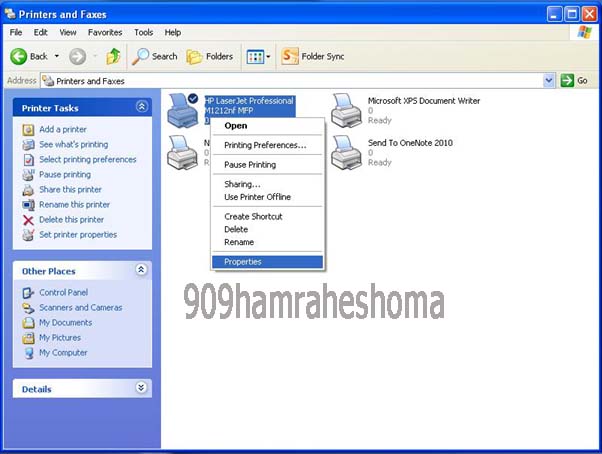
Task: Select the HP LaserJet Professional printer icon
Action: (x=182, y=111)
